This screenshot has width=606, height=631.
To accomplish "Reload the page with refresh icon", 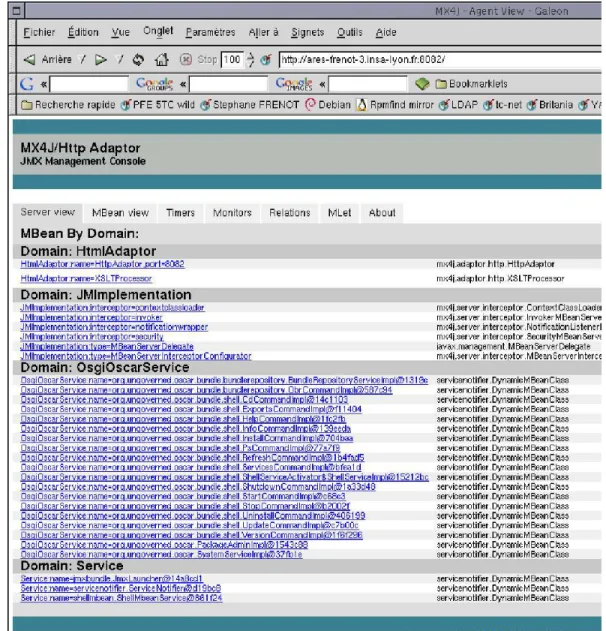I will [x=138, y=60].
